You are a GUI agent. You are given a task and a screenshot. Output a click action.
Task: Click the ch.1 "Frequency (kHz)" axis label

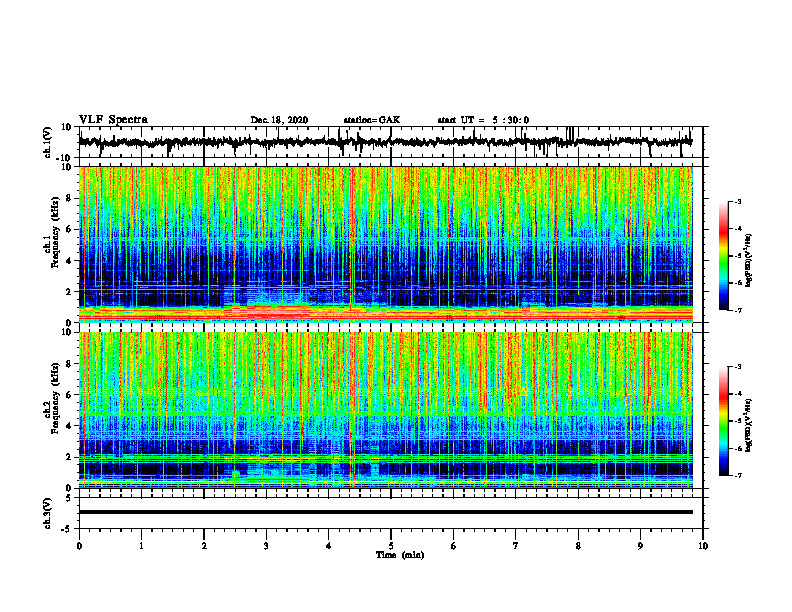pyautogui.click(x=55, y=232)
